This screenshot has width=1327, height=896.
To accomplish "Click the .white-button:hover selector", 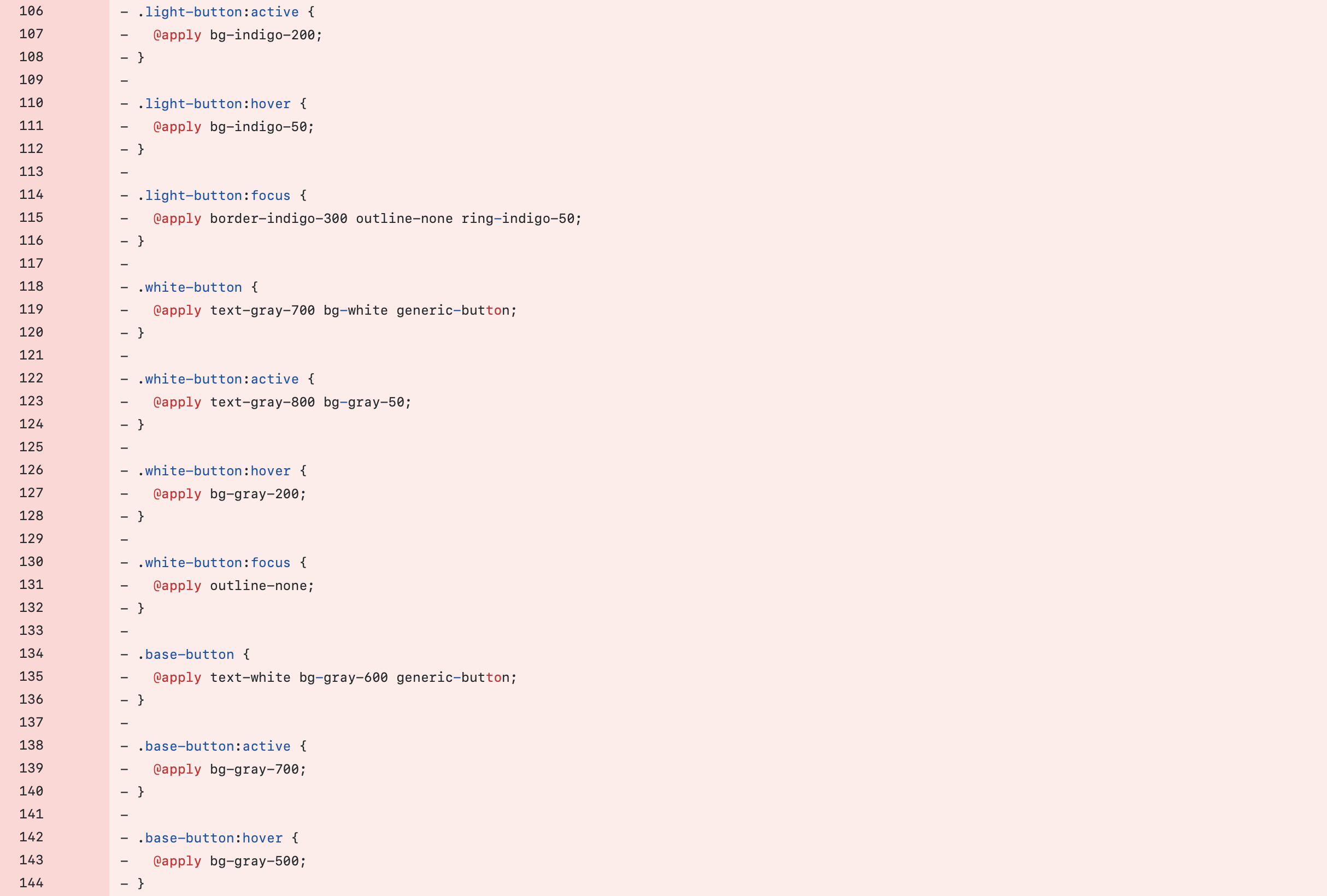I will [214, 470].
